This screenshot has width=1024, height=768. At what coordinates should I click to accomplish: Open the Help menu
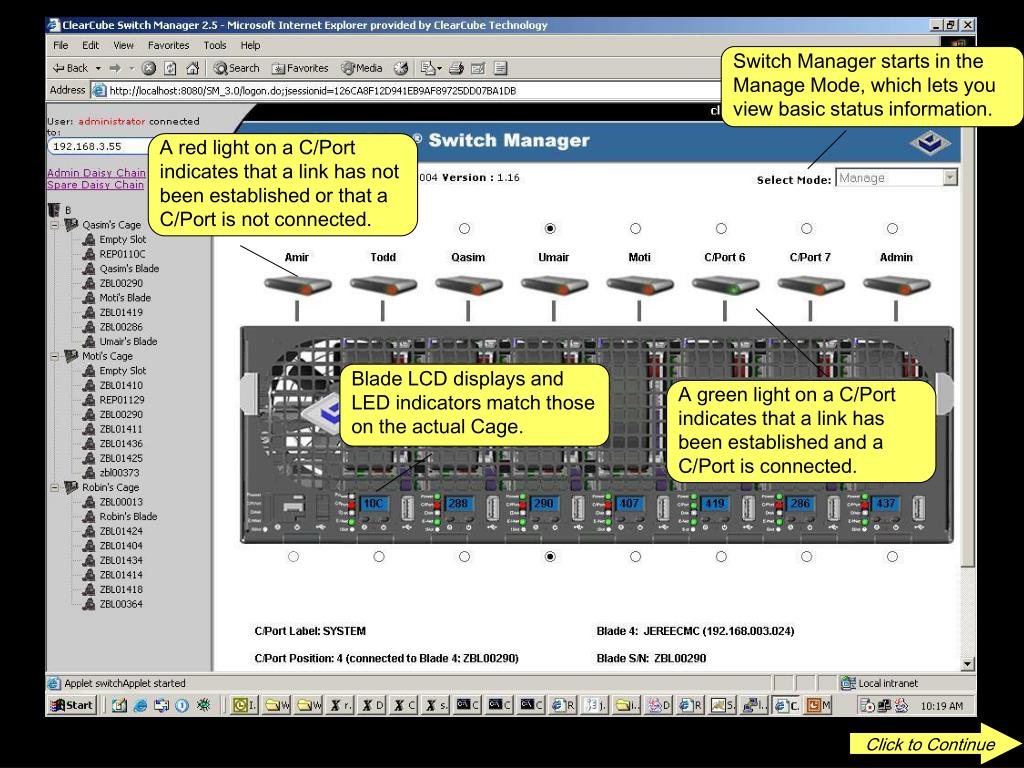(x=250, y=45)
